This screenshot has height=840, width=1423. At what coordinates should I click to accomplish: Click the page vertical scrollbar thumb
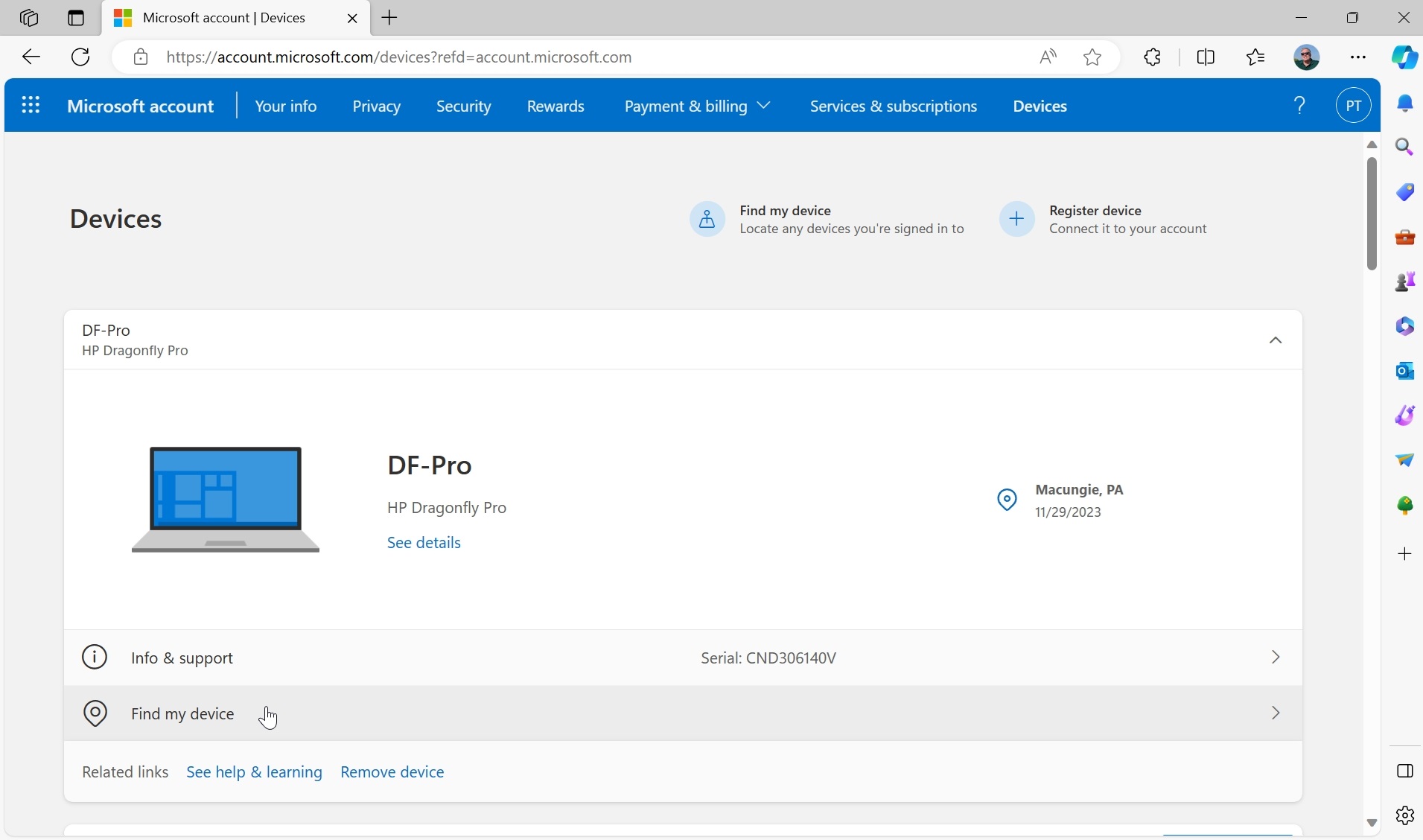(1372, 213)
